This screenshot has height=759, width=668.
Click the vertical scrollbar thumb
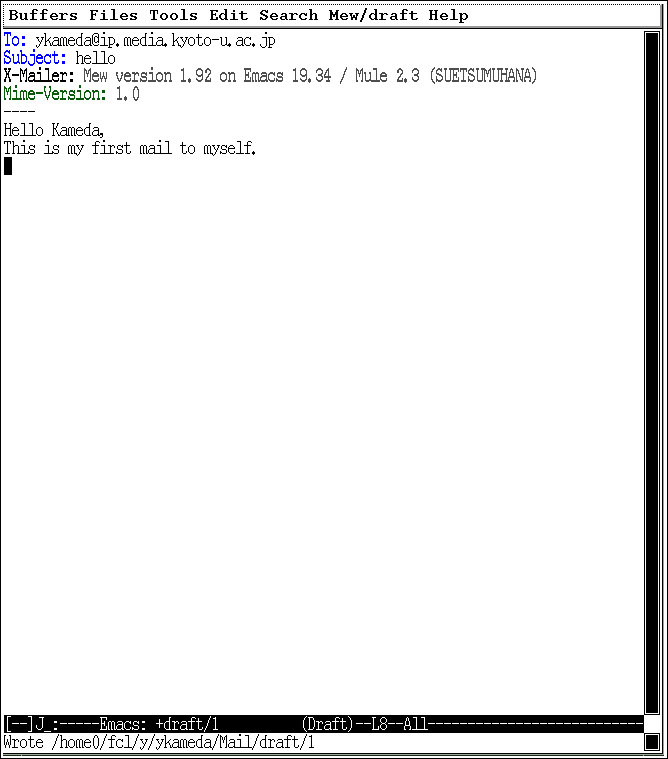pos(652,373)
